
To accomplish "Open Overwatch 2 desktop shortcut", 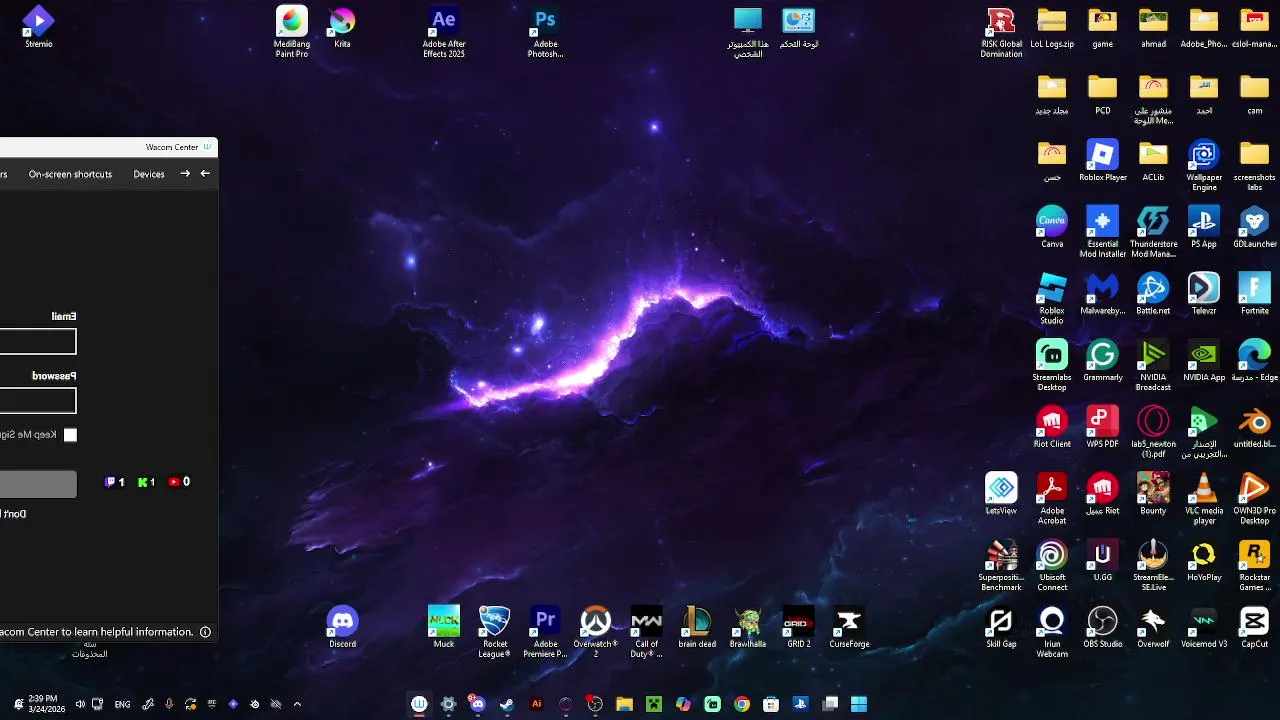I will tap(596, 632).
